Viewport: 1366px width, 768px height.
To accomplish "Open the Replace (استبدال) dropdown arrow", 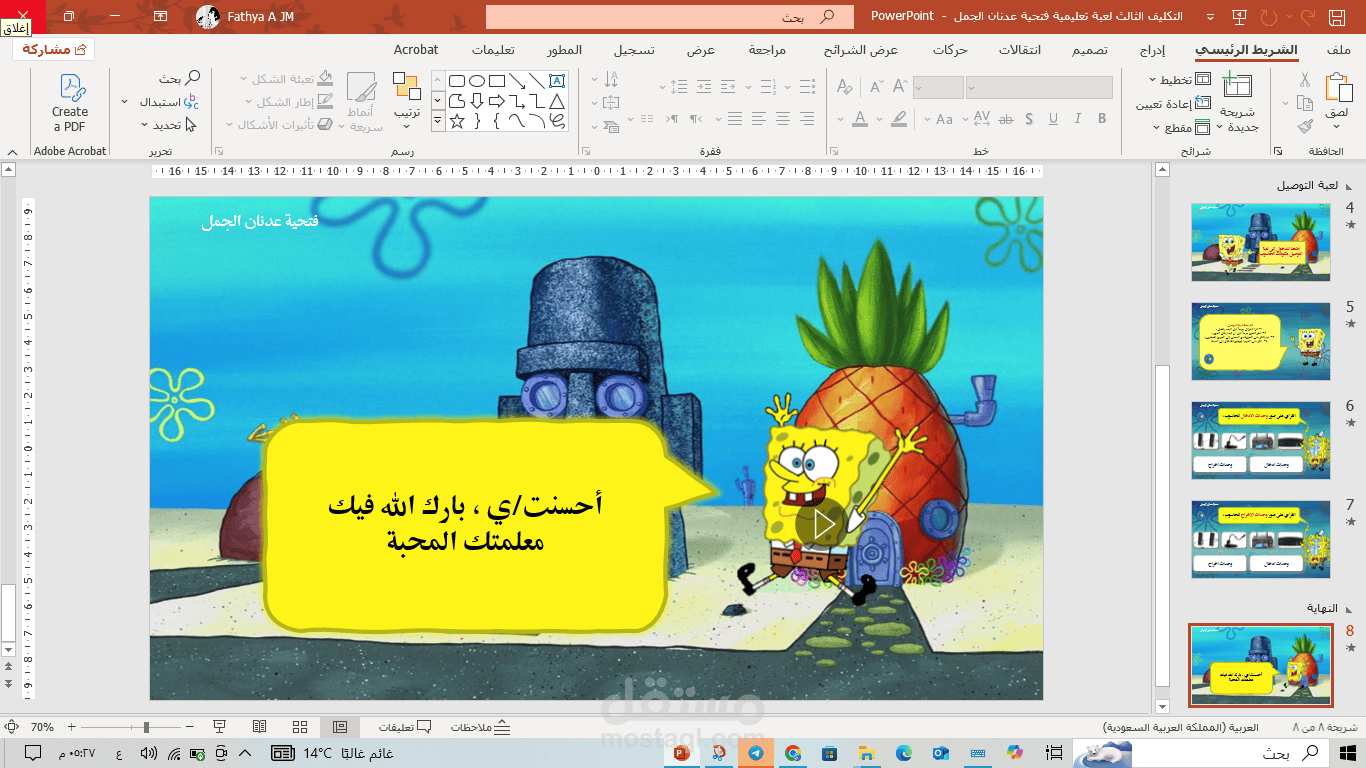I will point(124,102).
